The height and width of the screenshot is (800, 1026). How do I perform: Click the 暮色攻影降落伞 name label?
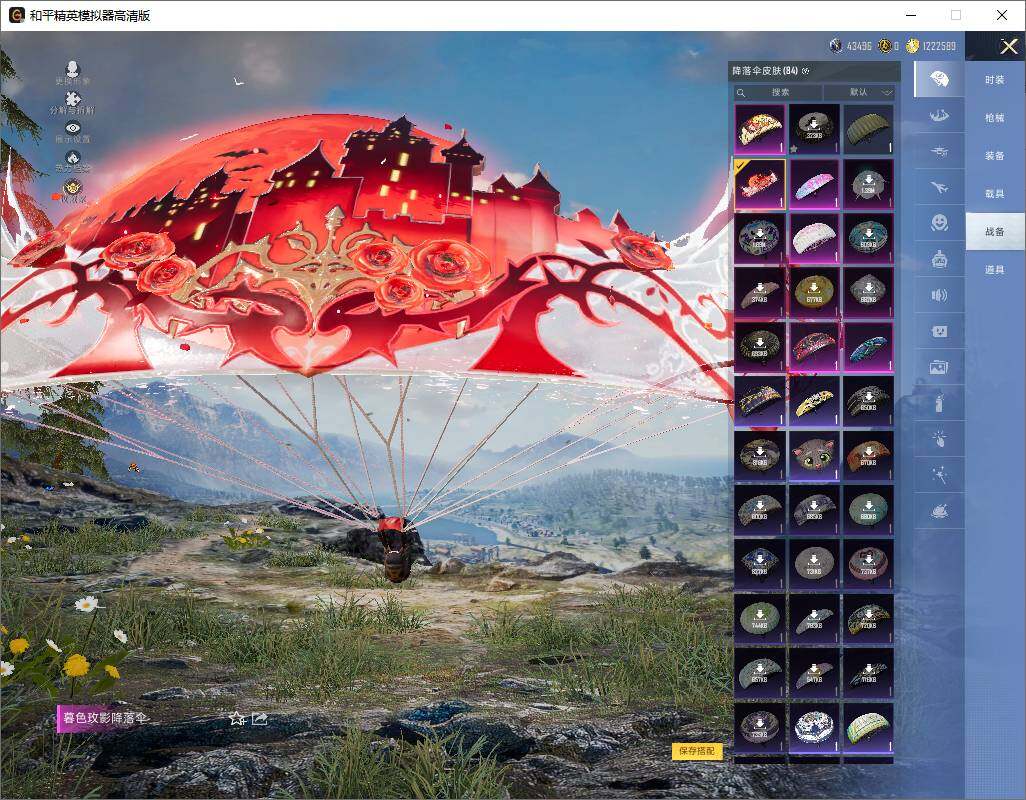pyautogui.click(x=104, y=718)
